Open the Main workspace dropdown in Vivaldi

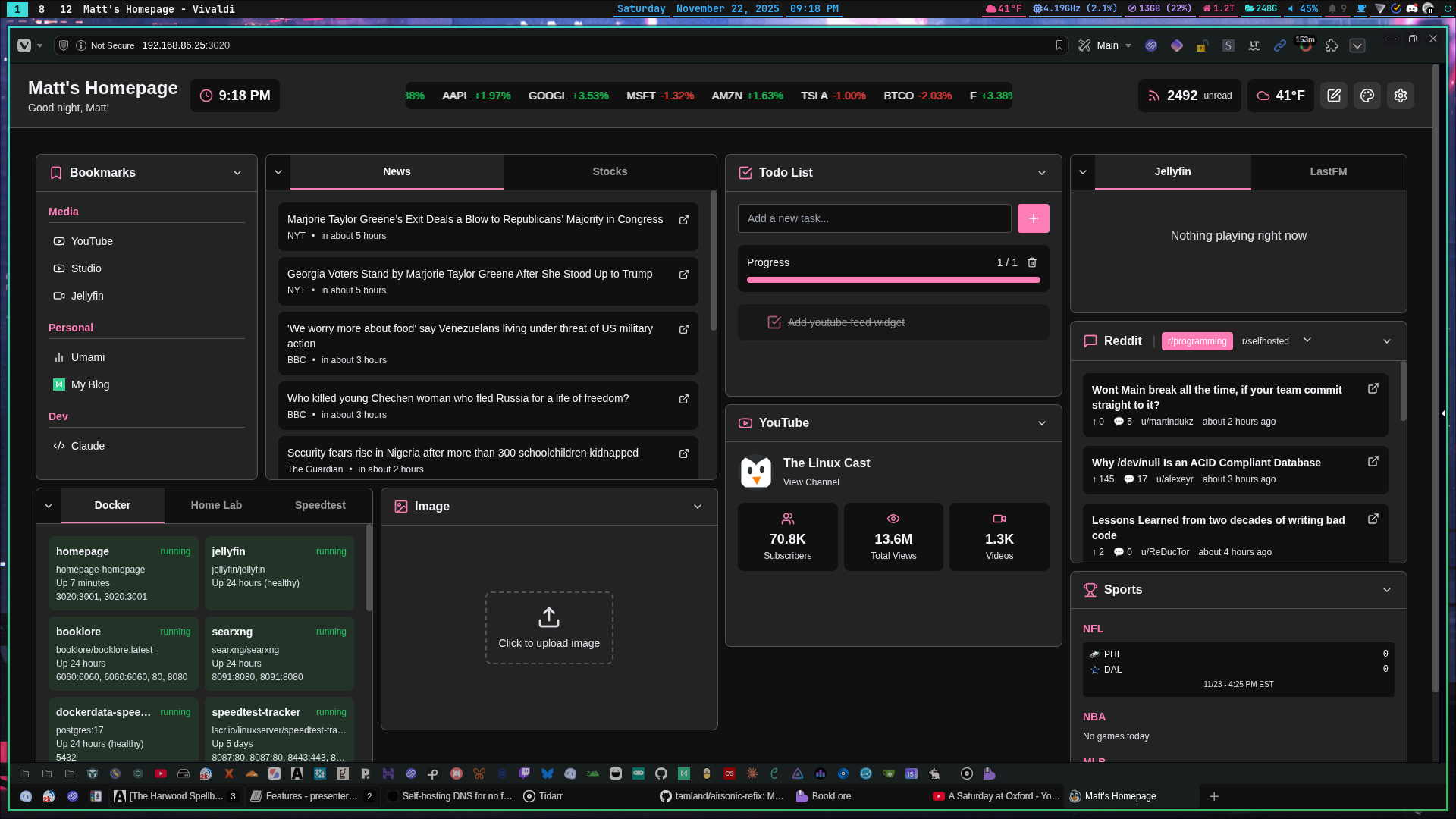pyautogui.click(x=1106, y=45)
